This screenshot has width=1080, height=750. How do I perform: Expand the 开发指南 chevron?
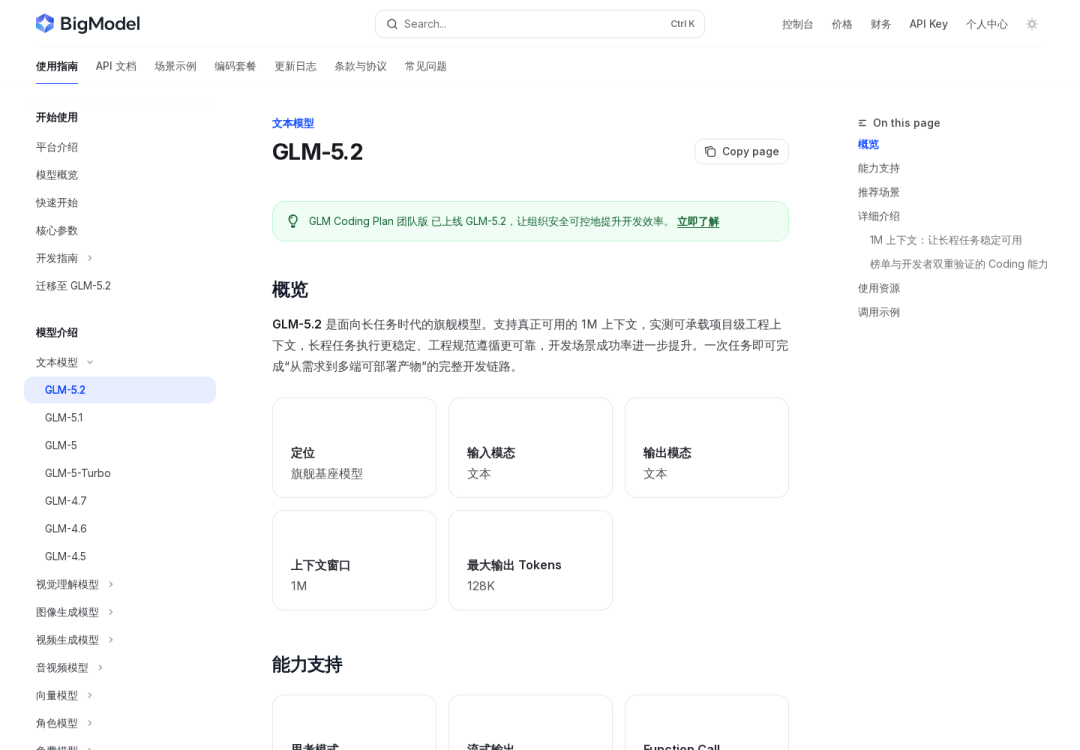coord(90,258)
